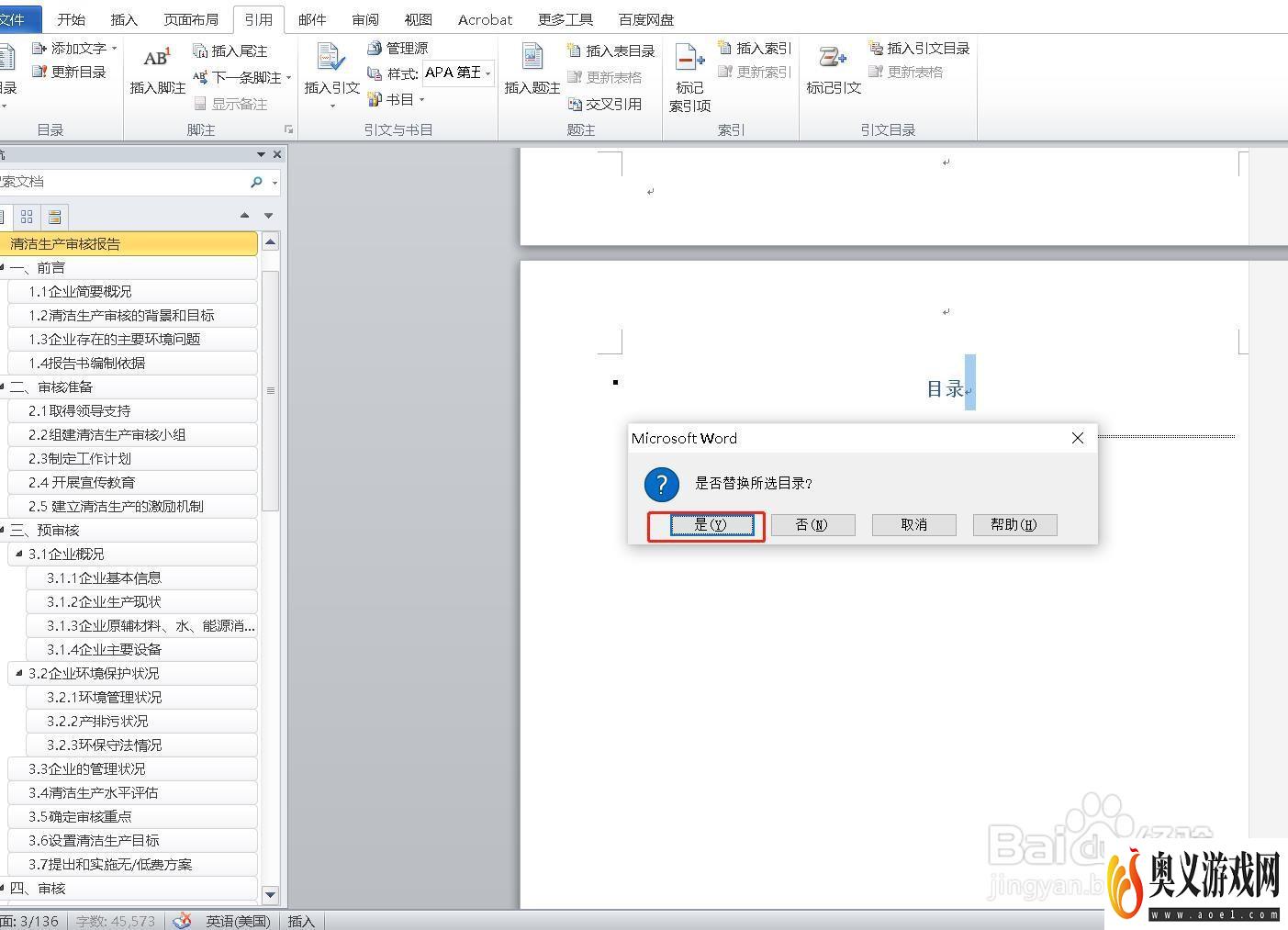The width and height of the screenshot is (1288, 930).
Task: Click 帮助(H) in the dialog
Action: click(1014, 524)
